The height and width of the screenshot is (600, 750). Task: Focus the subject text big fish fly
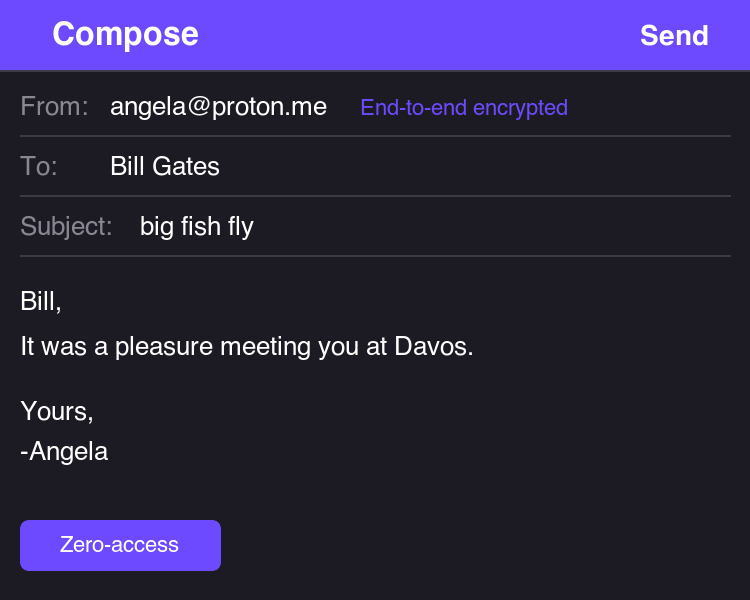197,226
